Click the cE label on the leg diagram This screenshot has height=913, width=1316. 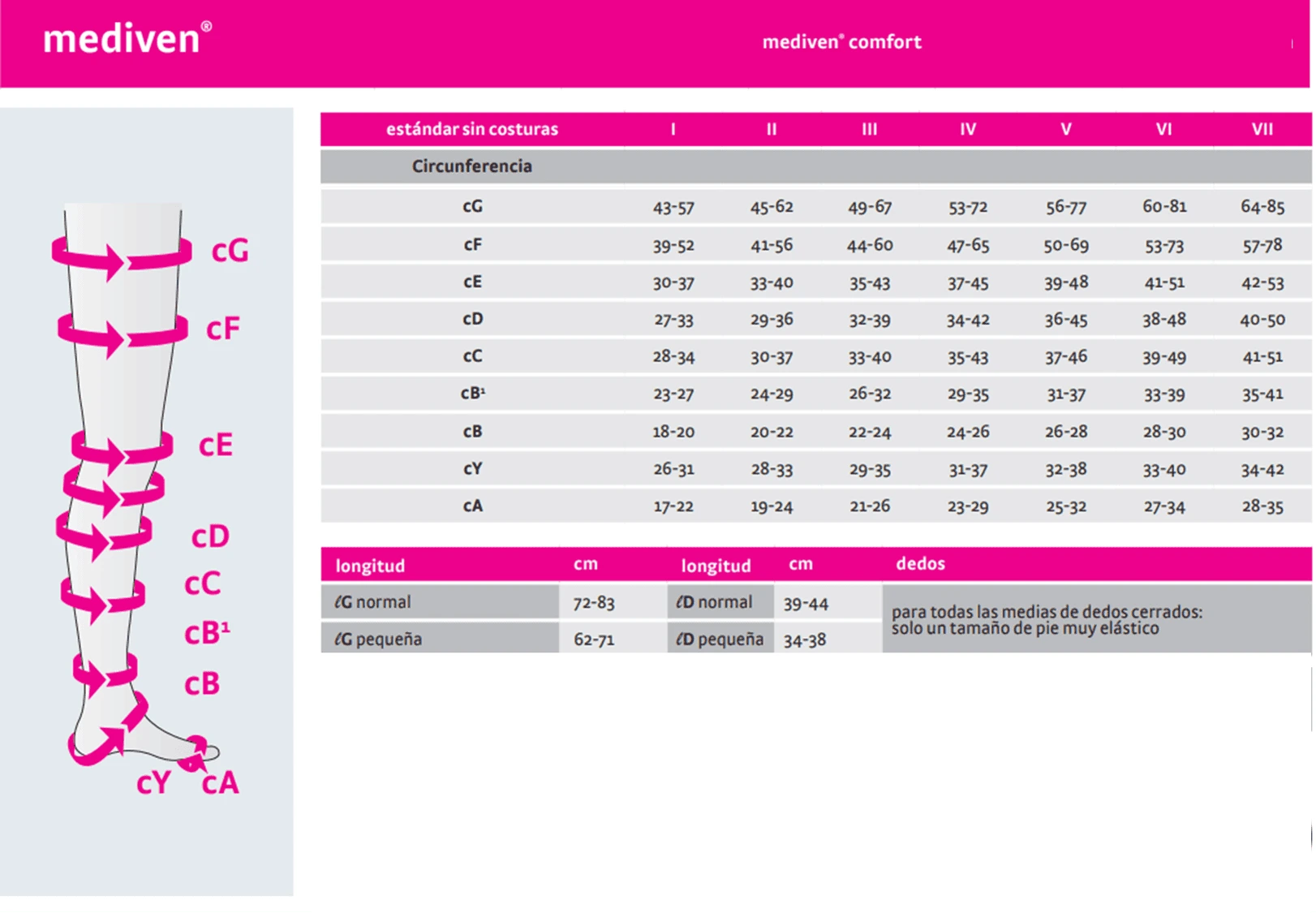click(216, 445)
